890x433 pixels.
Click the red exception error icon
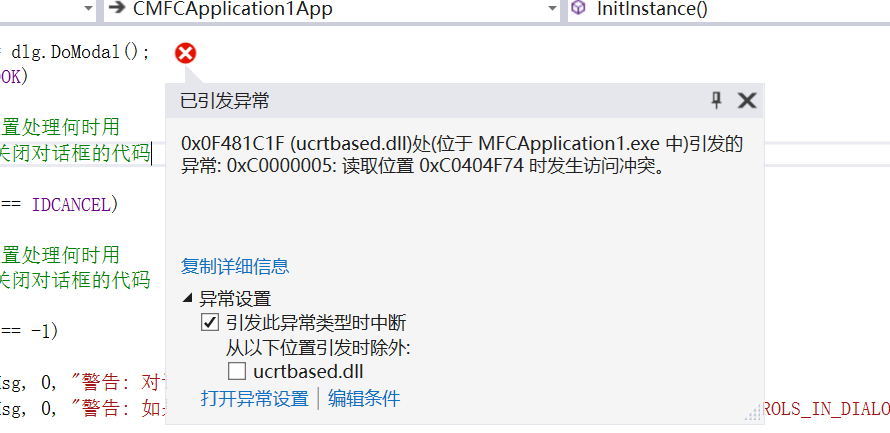185,53
